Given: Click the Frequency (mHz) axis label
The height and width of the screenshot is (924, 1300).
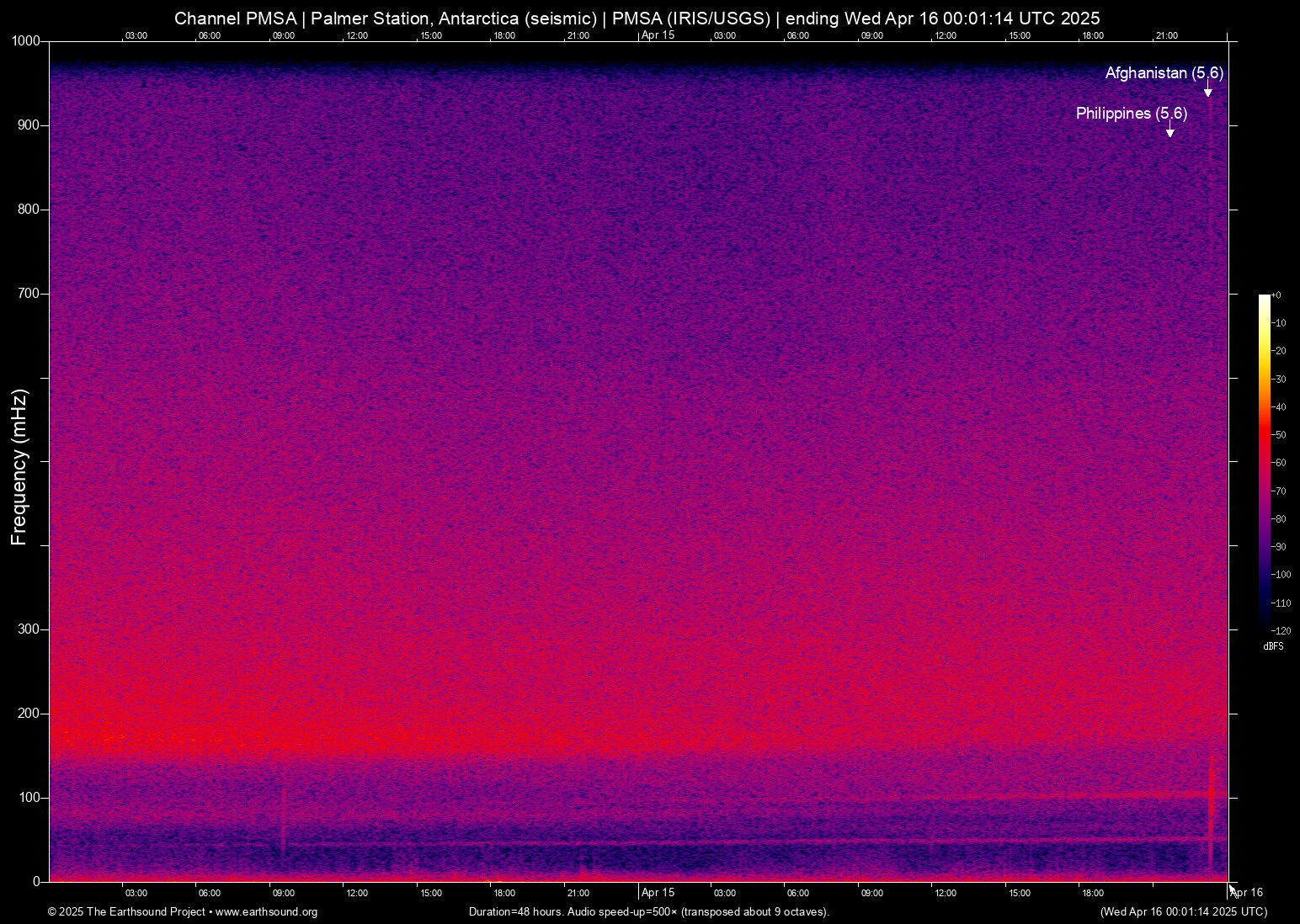Looking at the screenshot, I should coord(19,467).
